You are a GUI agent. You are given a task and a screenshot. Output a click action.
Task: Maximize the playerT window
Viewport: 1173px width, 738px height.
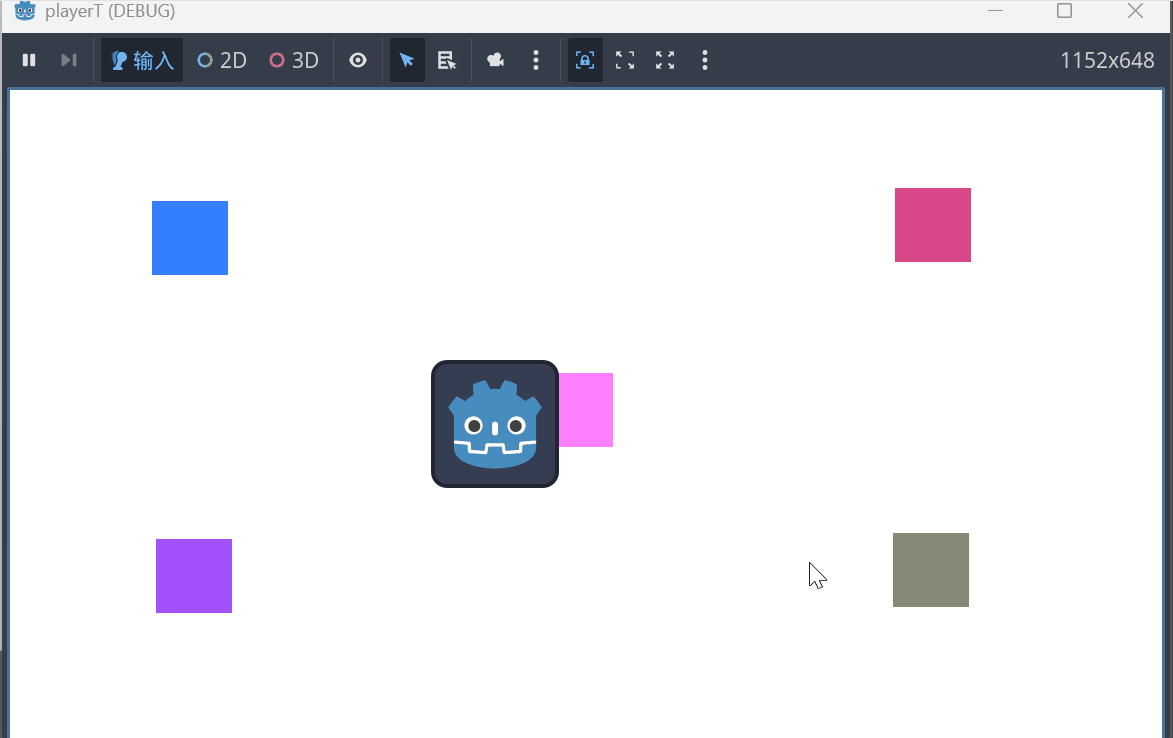tap(1065, 10)
